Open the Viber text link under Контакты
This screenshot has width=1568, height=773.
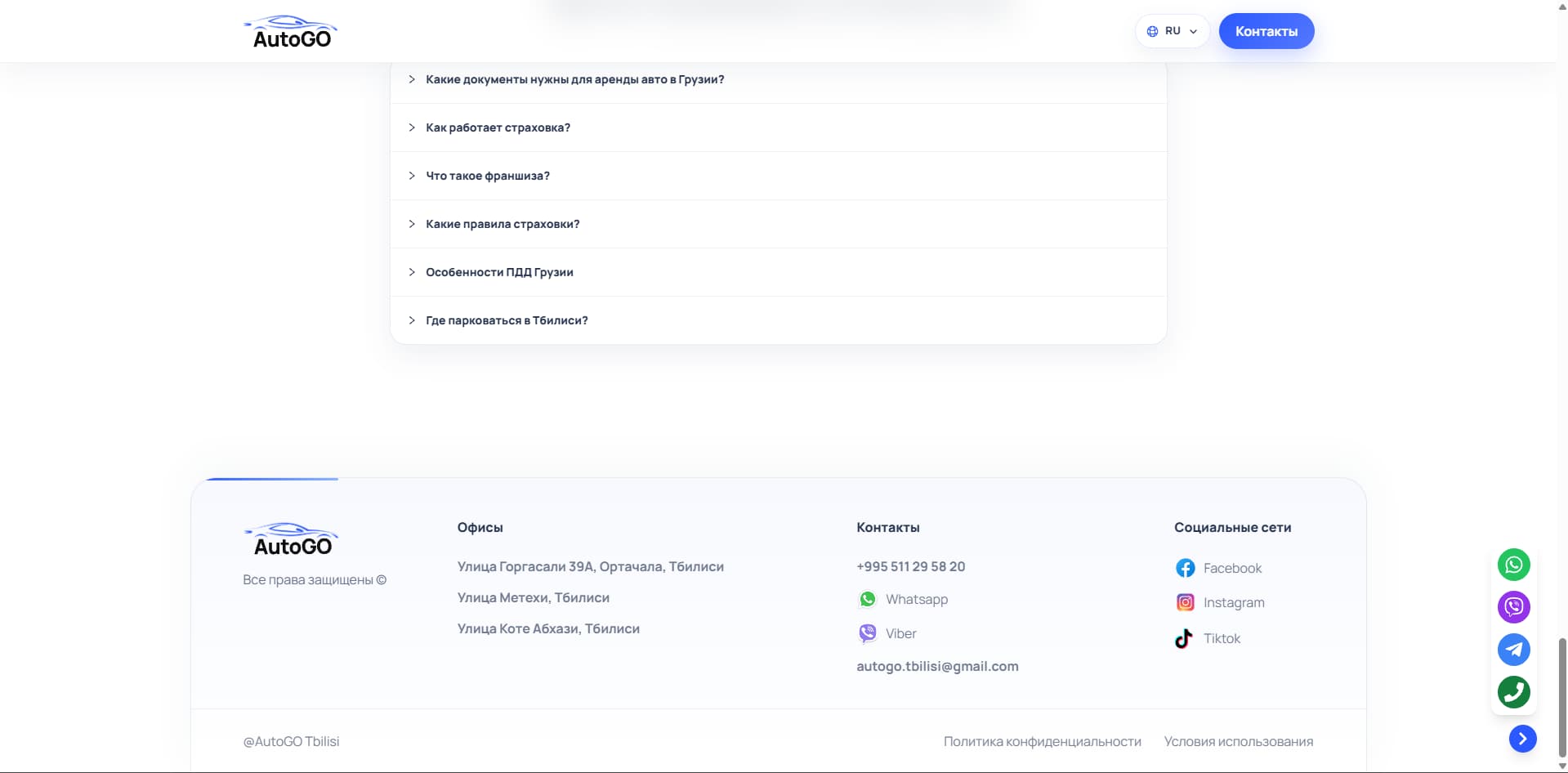[900, 633]
